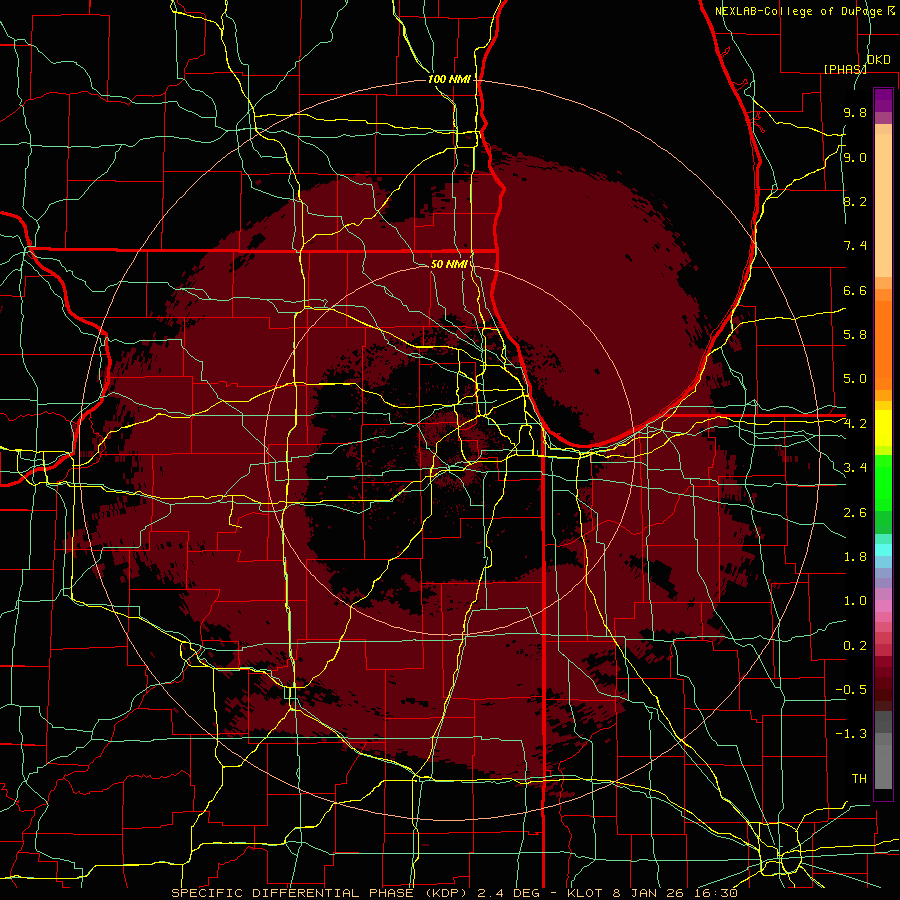Image resolution: width=900 pixels, height=900 pixels.
Task: Click the 9.0 scale value
Action: (x=855, y=157)
